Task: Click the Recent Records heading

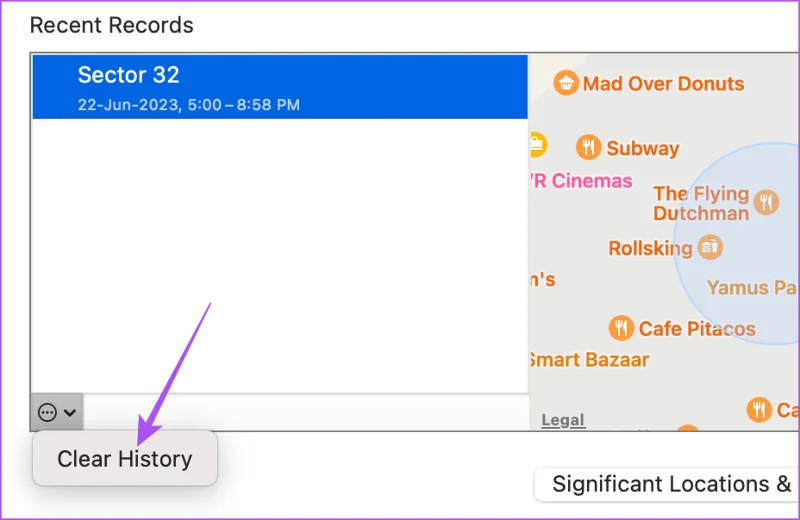Action: click(x=112, y=25)
